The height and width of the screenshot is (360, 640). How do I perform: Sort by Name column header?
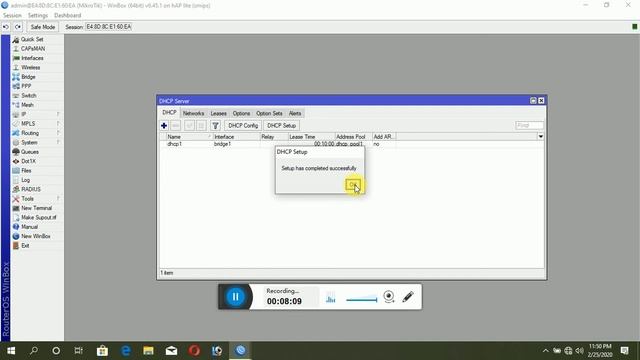tap(189, 137)
